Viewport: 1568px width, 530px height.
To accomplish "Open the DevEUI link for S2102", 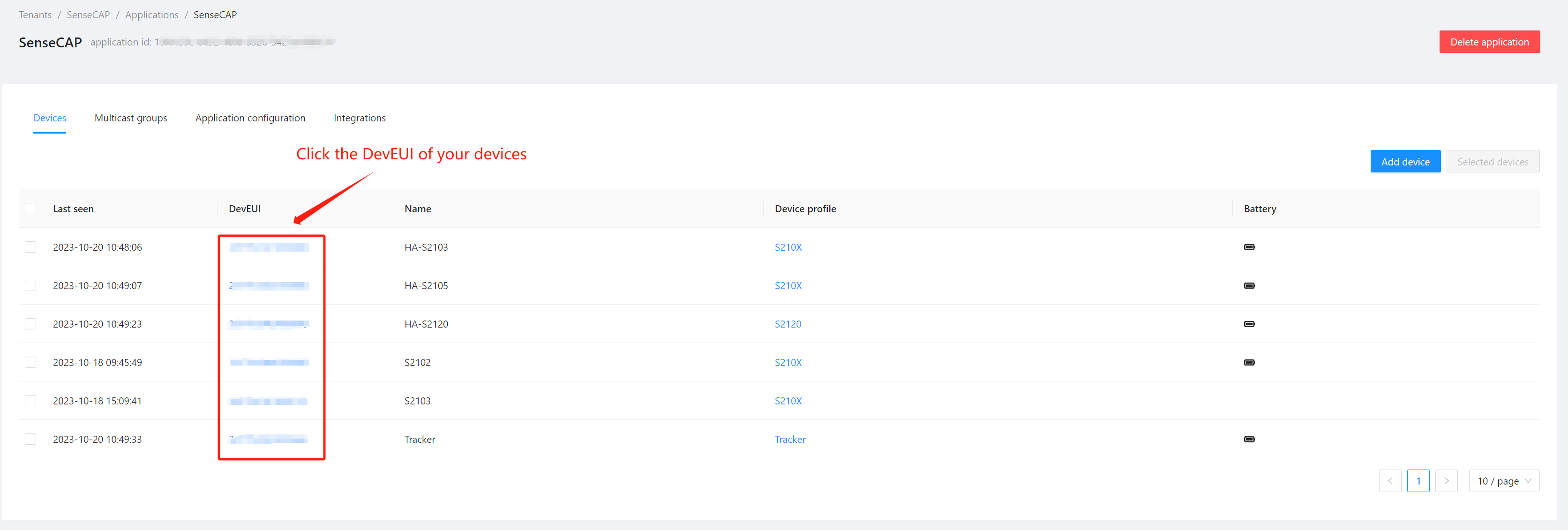I will click(x=269, y=362).
